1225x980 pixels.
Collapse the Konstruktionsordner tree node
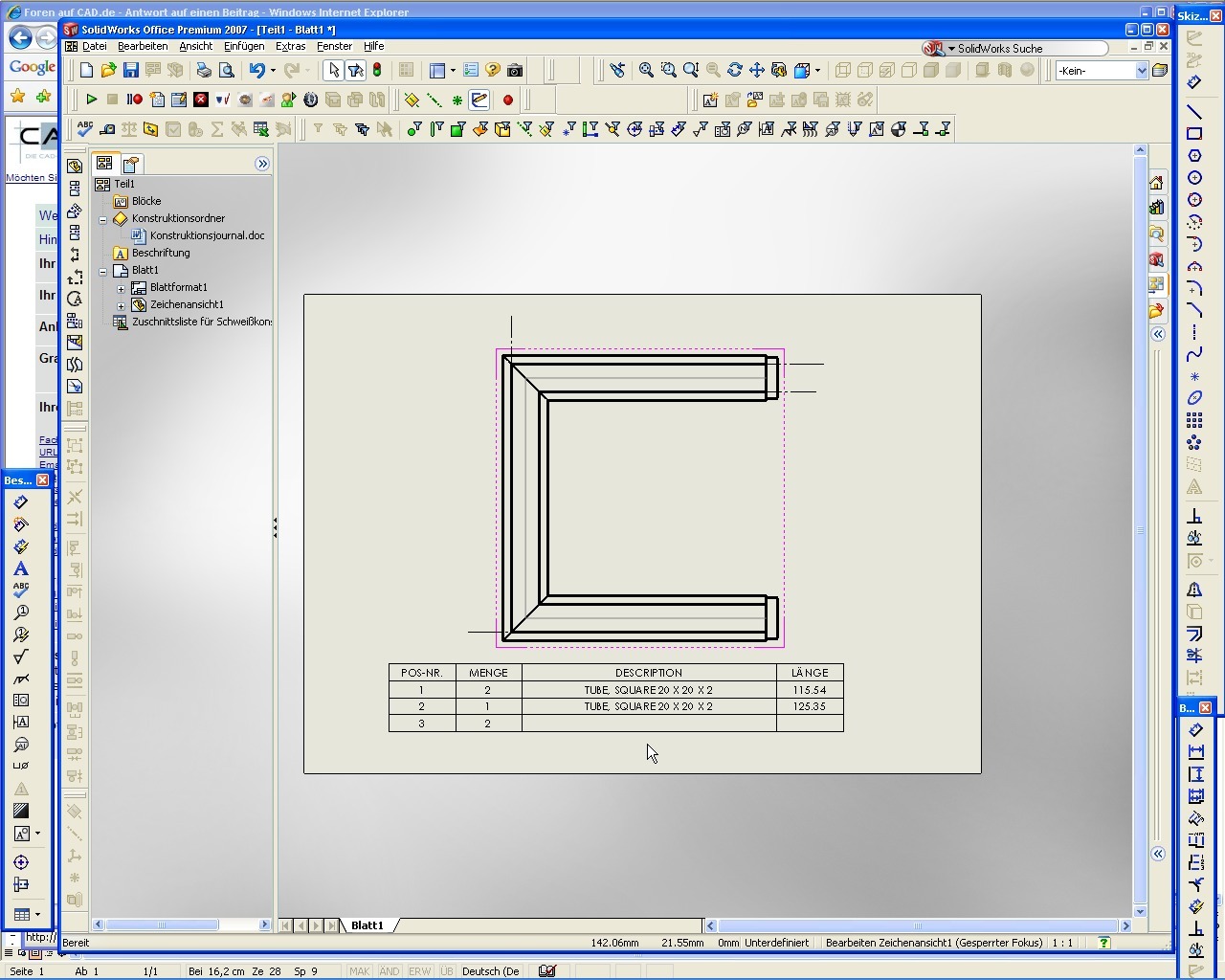tap(103, 219)
